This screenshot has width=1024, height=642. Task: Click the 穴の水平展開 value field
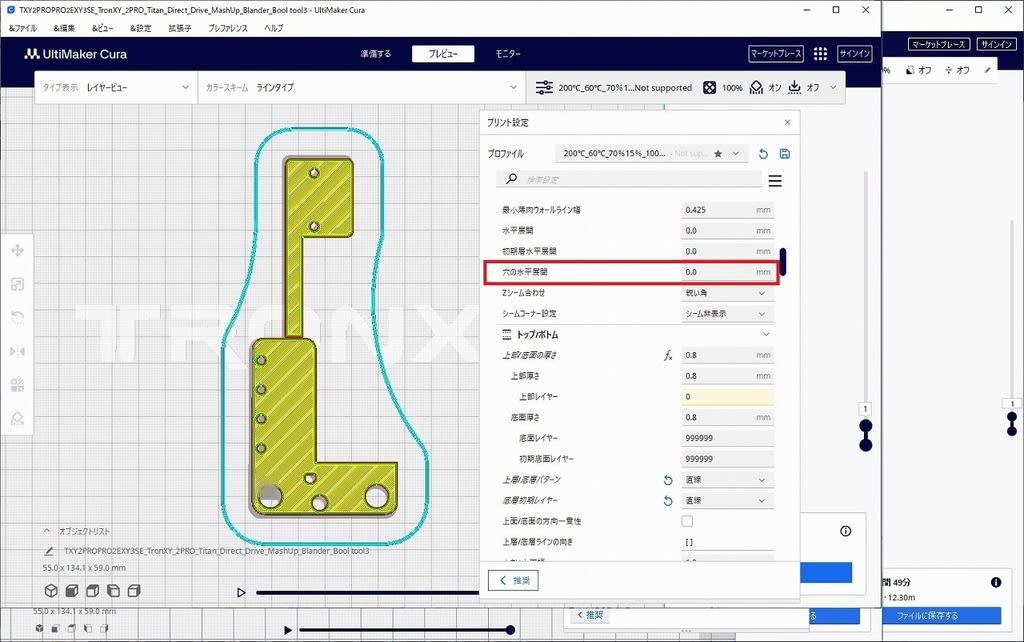pyautogui.click(x=728, y=272)
